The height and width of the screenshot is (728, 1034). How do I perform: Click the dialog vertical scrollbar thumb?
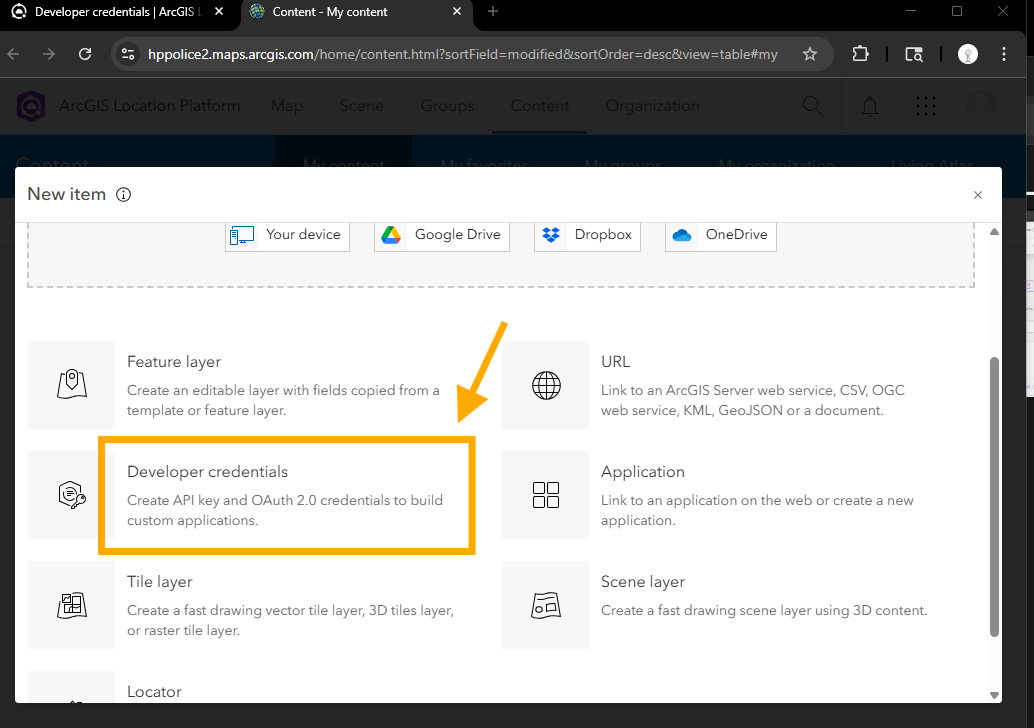pos(994,497)
